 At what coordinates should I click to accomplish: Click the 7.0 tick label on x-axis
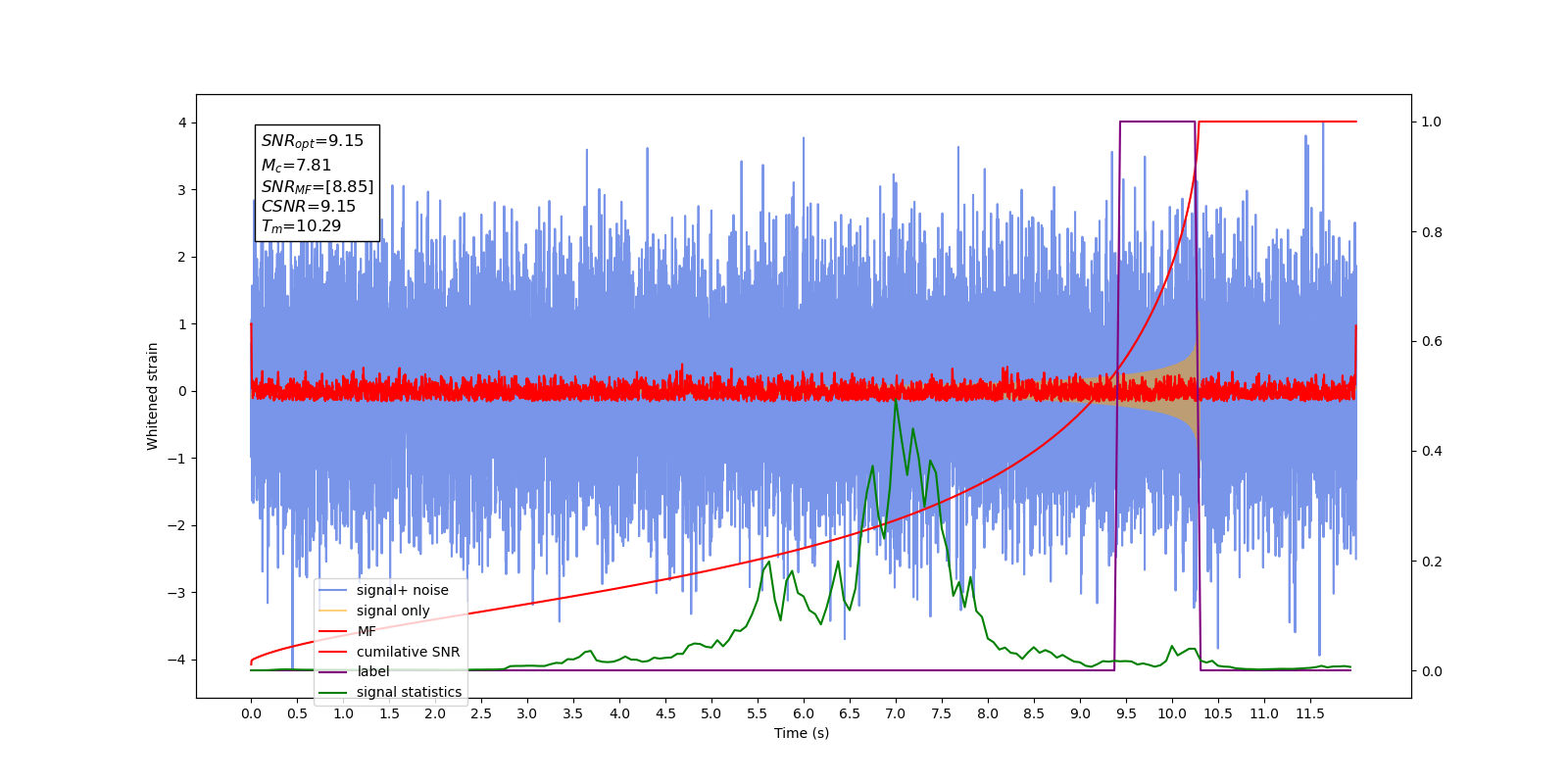tap(896, 713)
